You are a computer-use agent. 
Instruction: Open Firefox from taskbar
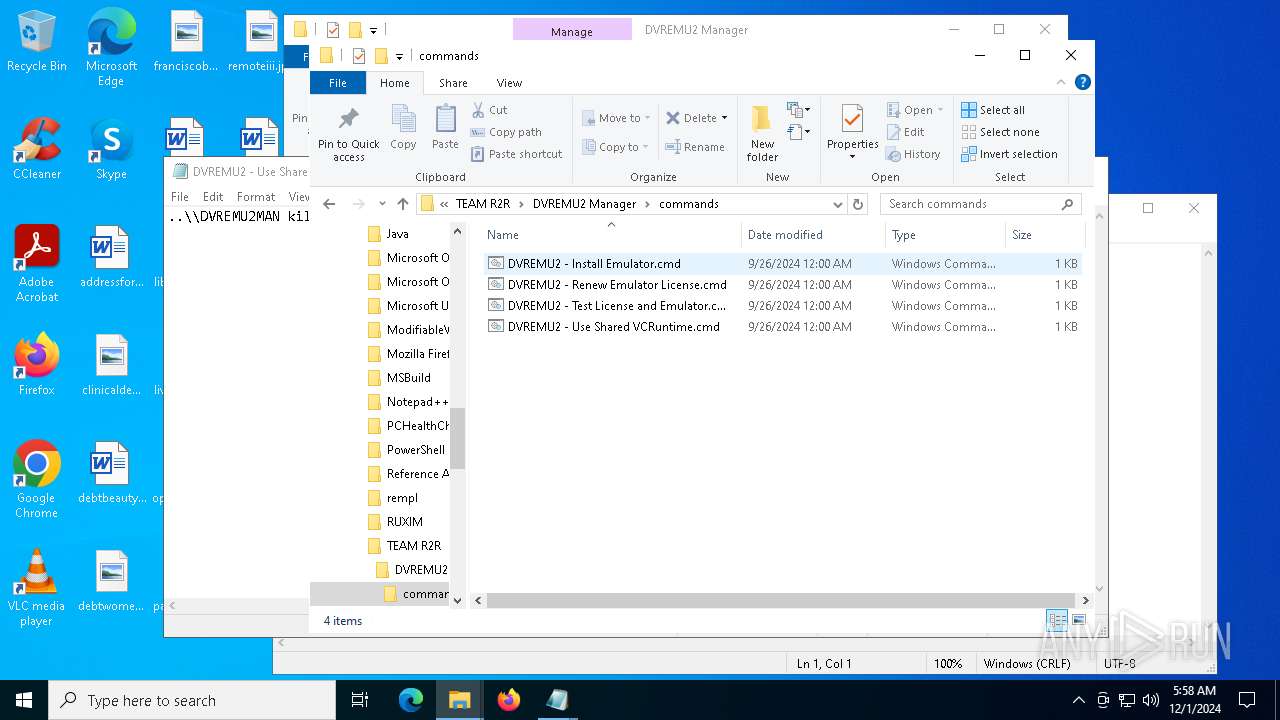pos(509,700)
